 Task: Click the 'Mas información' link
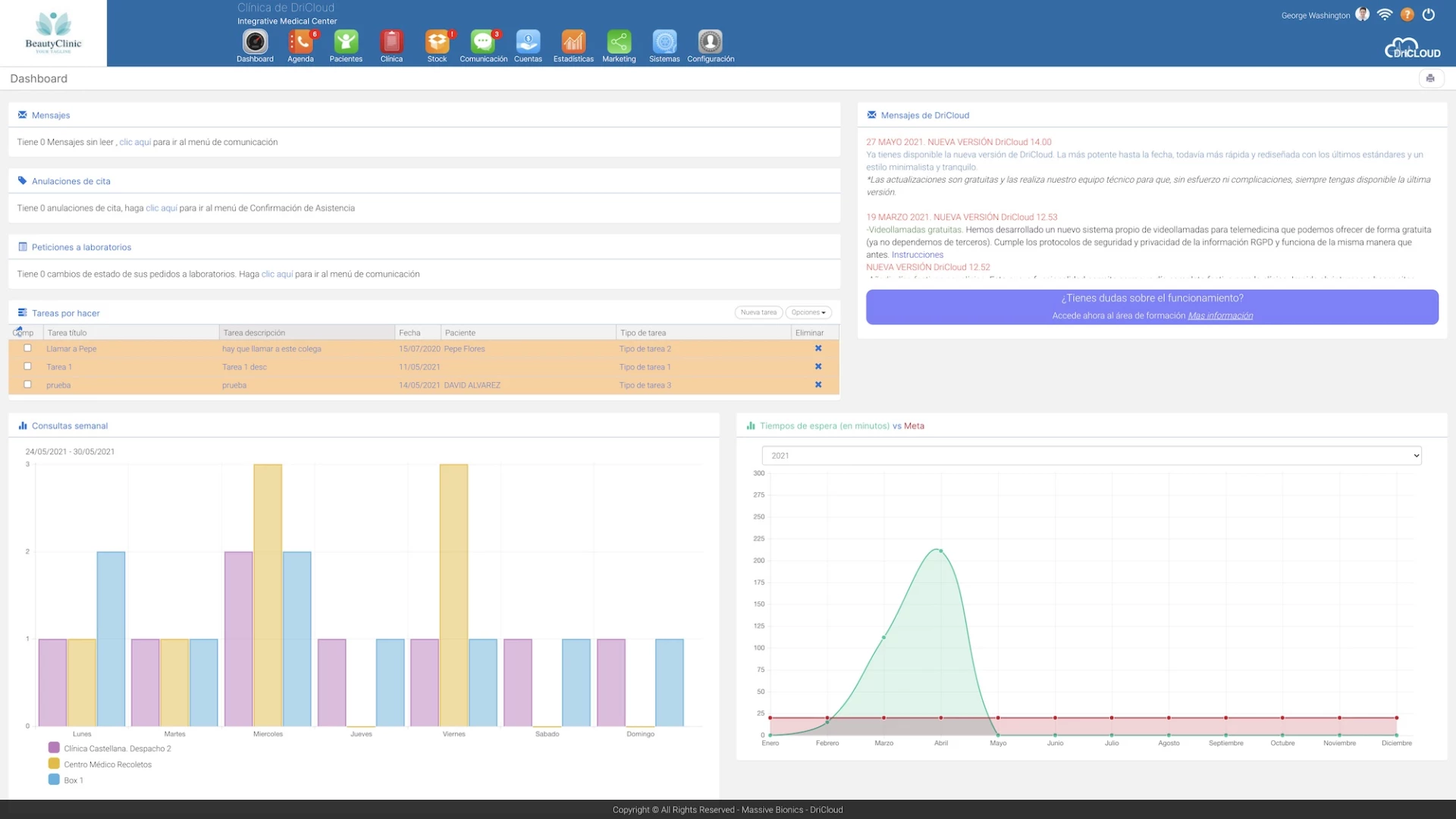[1219, 315]
